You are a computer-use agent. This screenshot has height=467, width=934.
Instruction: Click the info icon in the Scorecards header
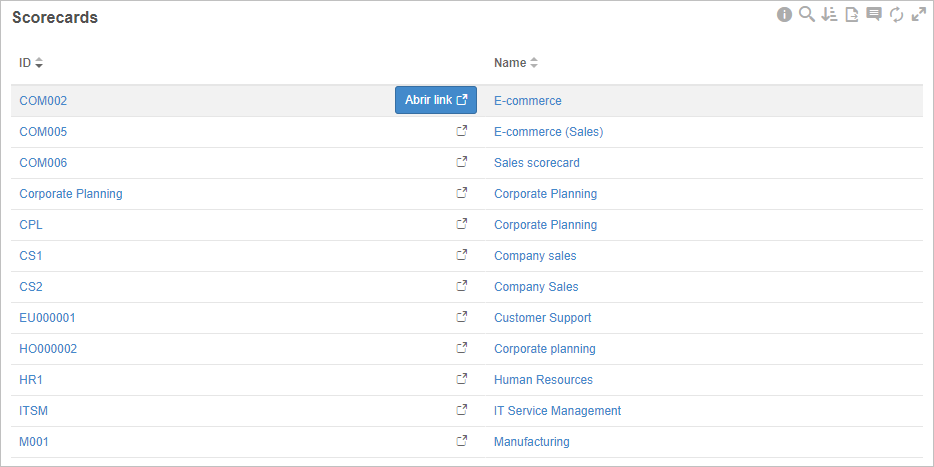click(x=784, y=15)
